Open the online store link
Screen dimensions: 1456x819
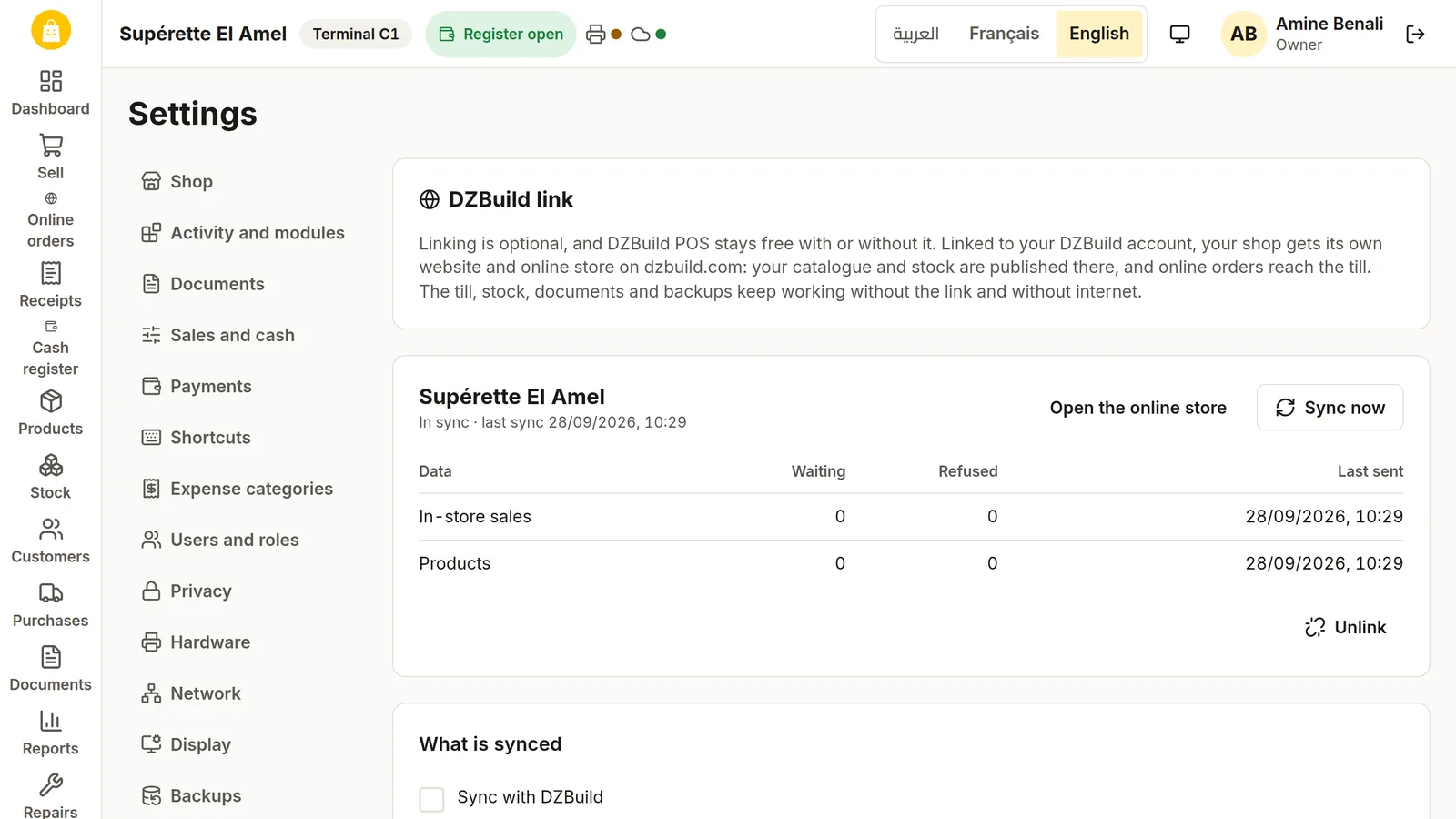coord(1137,408)
